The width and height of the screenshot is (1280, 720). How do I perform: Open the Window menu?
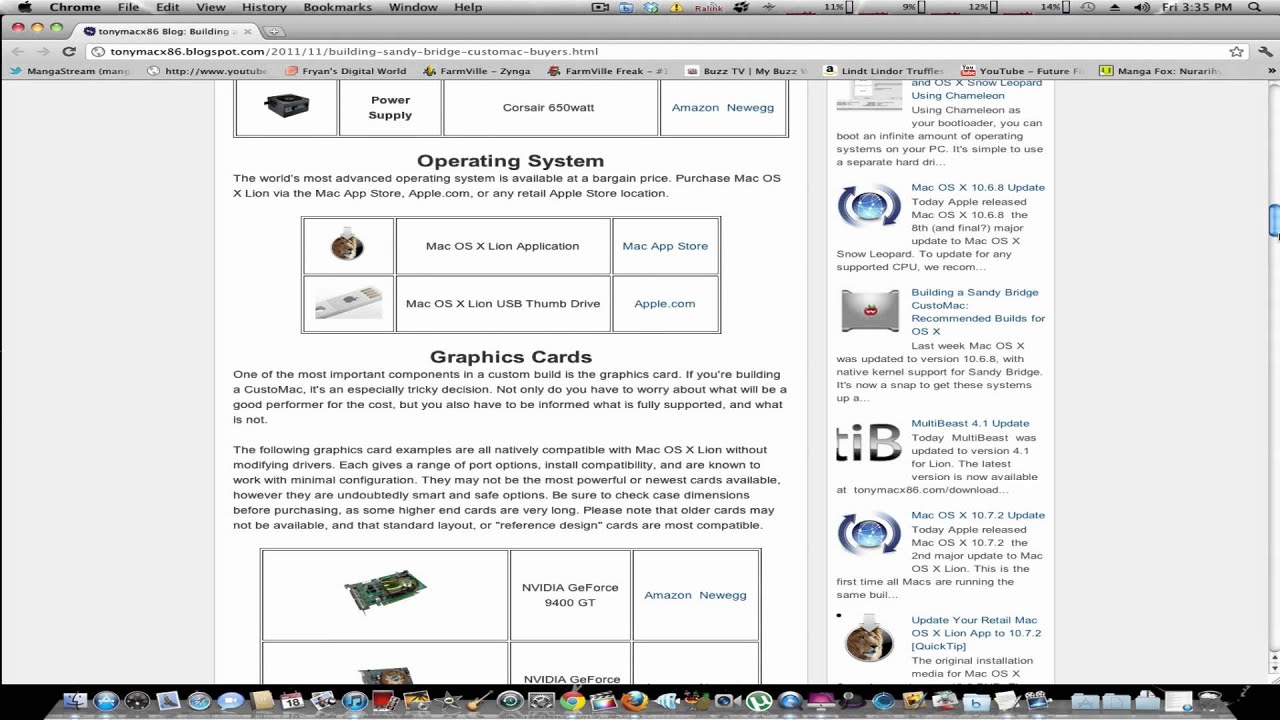point(413,7)
